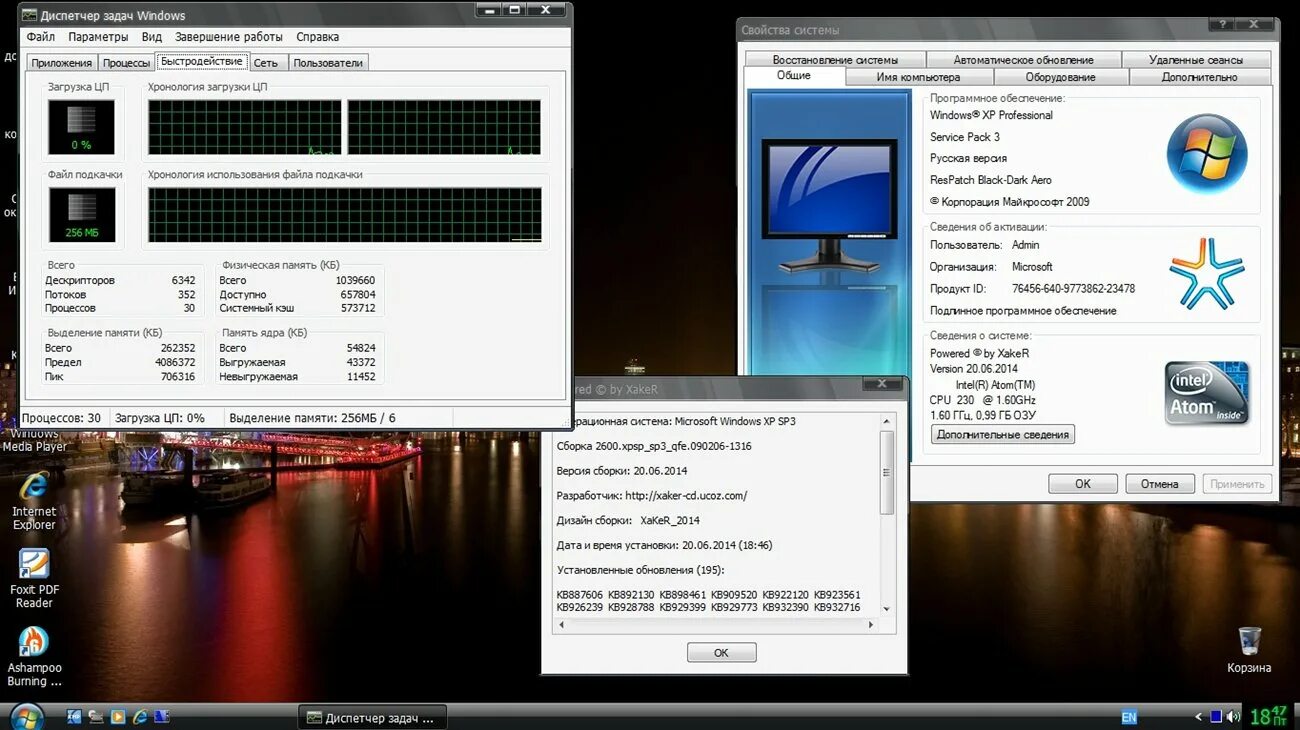Open Ashampoo Burning desktop shortcut
This screenshot has height=730, width=1300.
point(34,657)
